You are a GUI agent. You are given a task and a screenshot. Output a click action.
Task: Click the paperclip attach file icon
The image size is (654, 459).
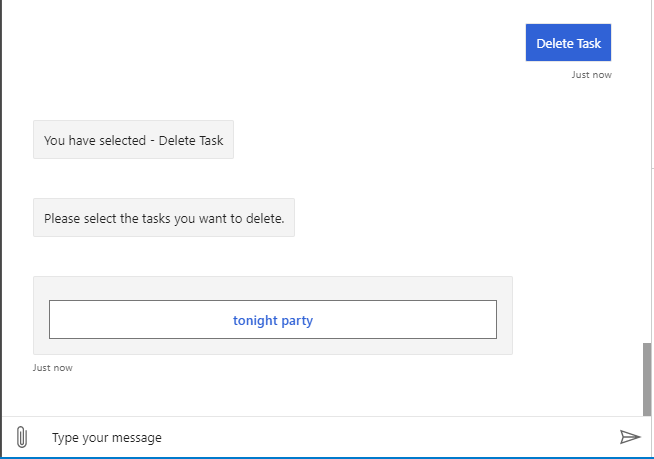(21, 437)
